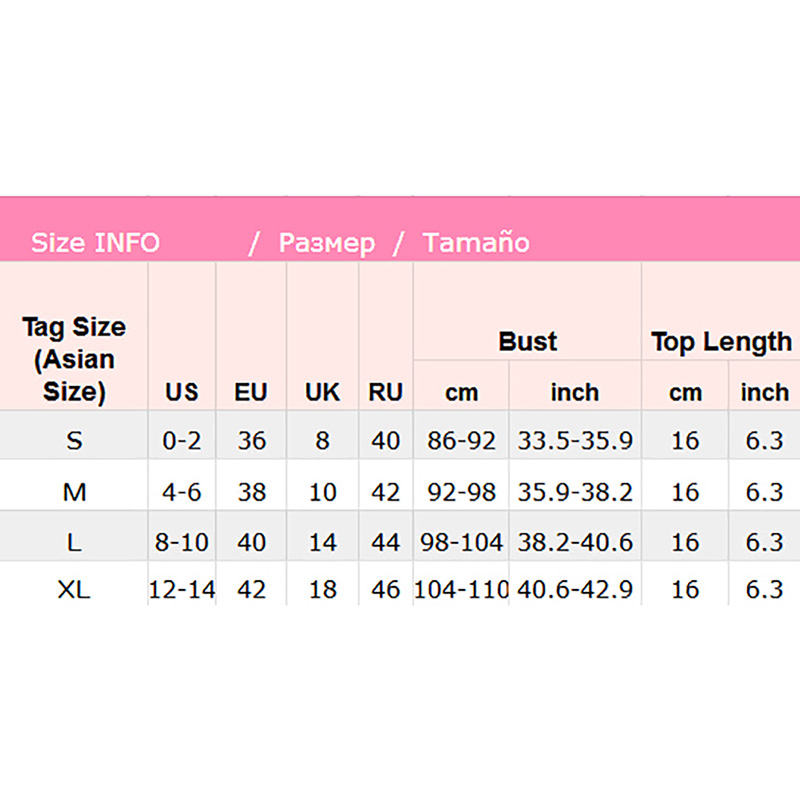Viewport: 800px width, 800px height.
Task: Select the bust "104-110" cm cell
Action: 461,590
